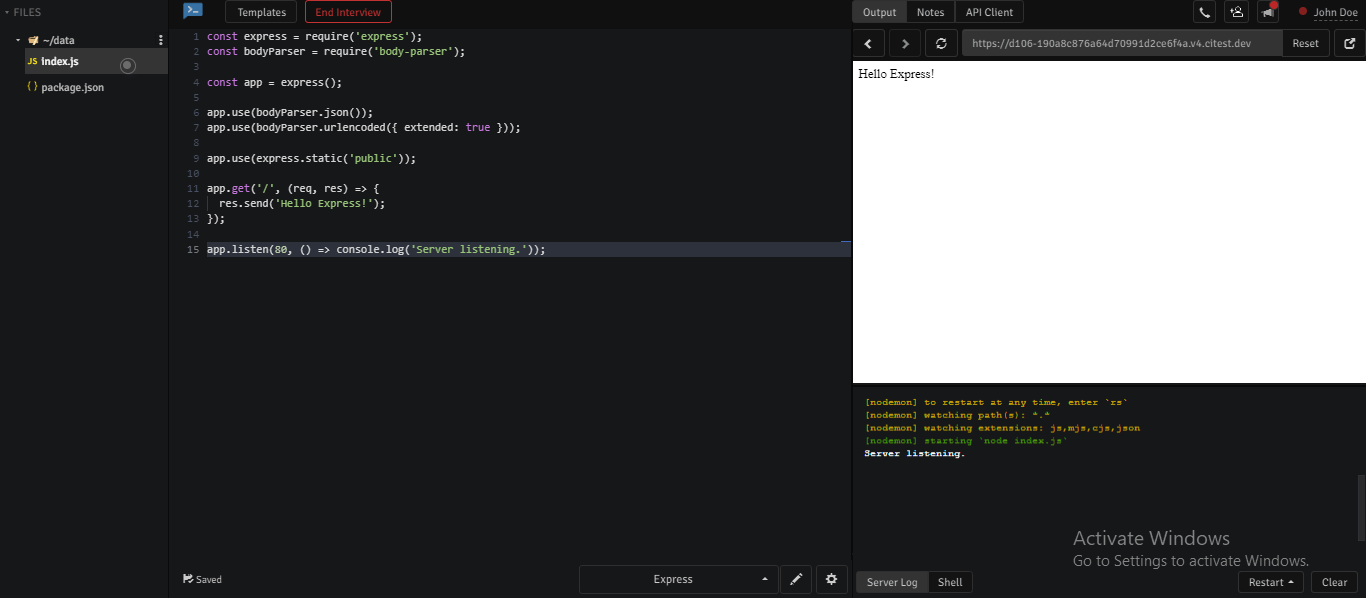Switch to the Shell tab

(x=949, y=582)
